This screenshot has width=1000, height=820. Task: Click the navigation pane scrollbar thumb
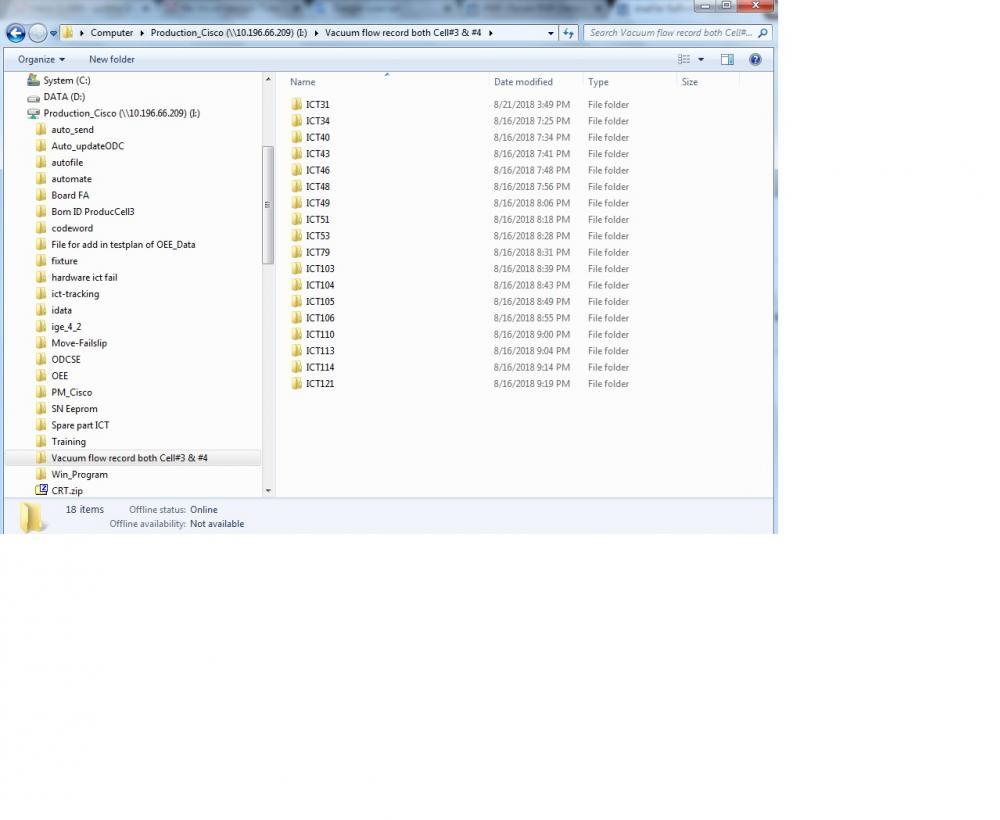(x=268, y=205)
